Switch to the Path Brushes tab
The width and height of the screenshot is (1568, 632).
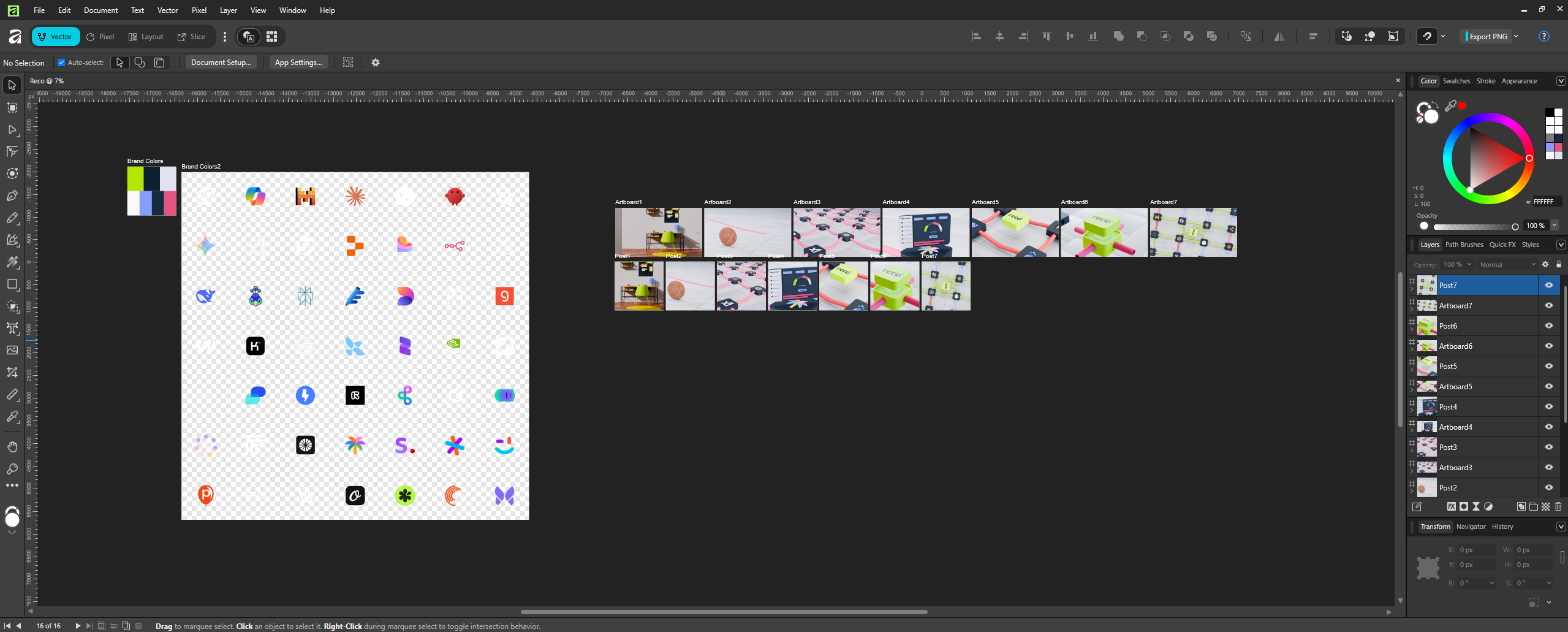[x=1464, y=245]
